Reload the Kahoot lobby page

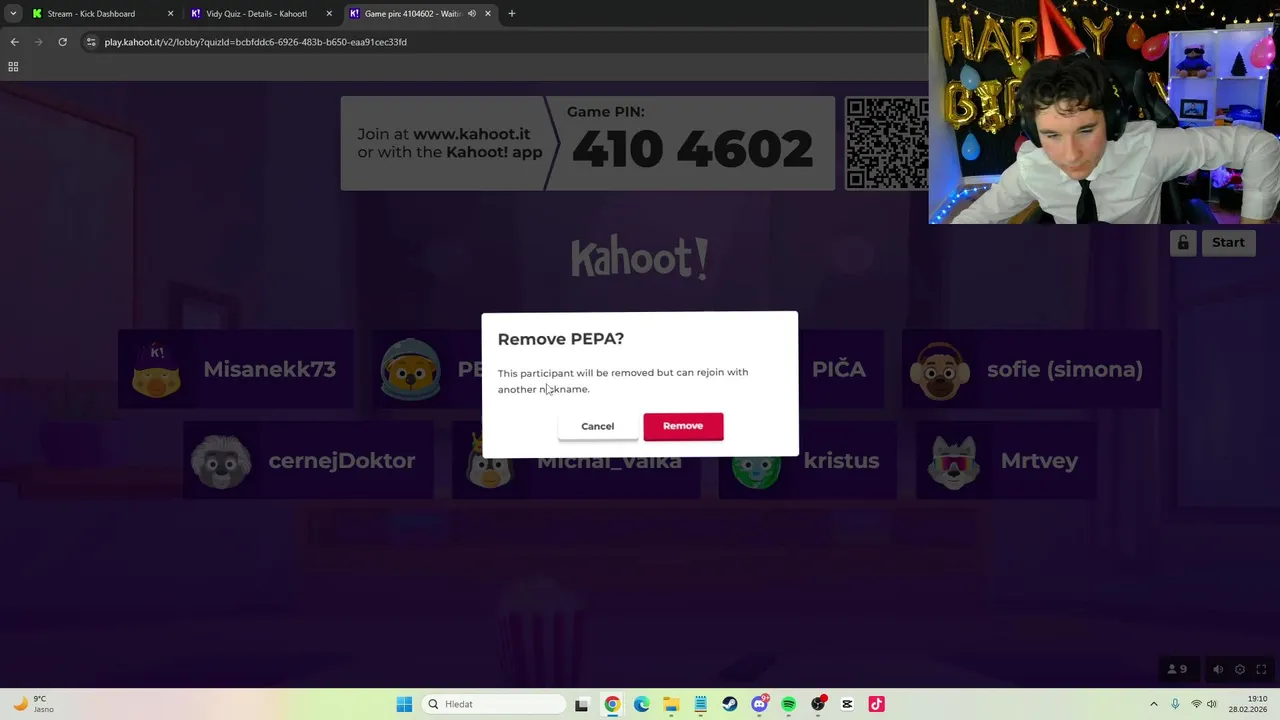[x=62, y=42]
